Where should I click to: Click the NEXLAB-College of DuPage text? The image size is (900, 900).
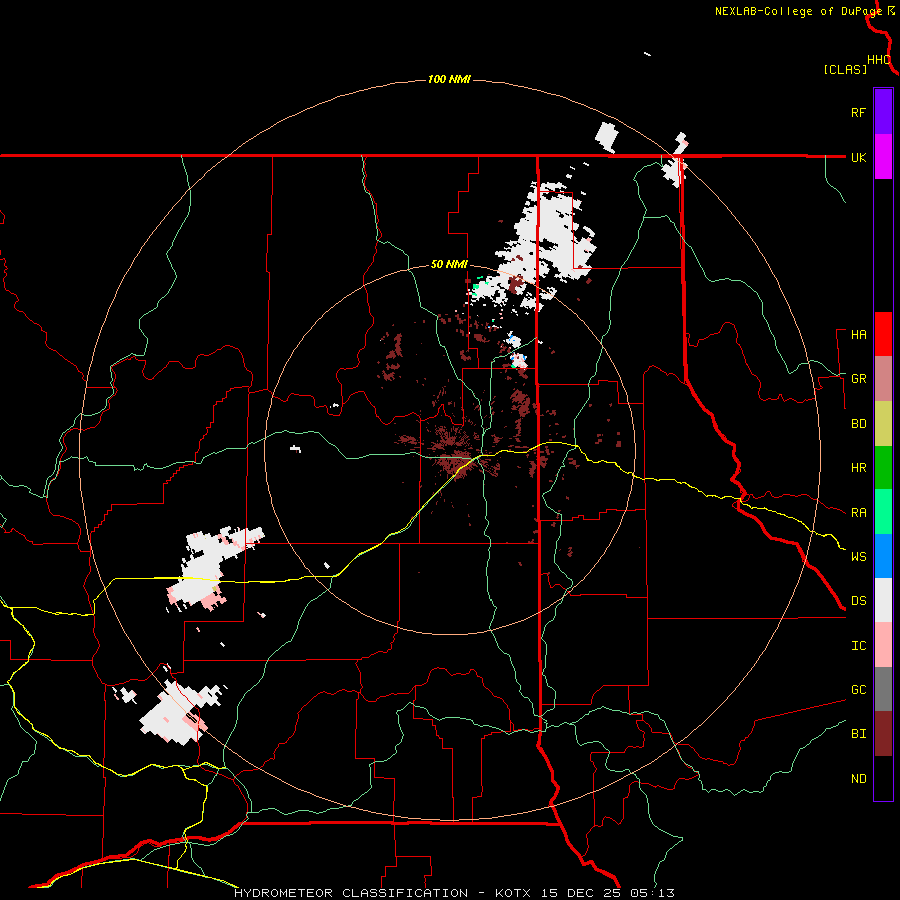point(798,11)
